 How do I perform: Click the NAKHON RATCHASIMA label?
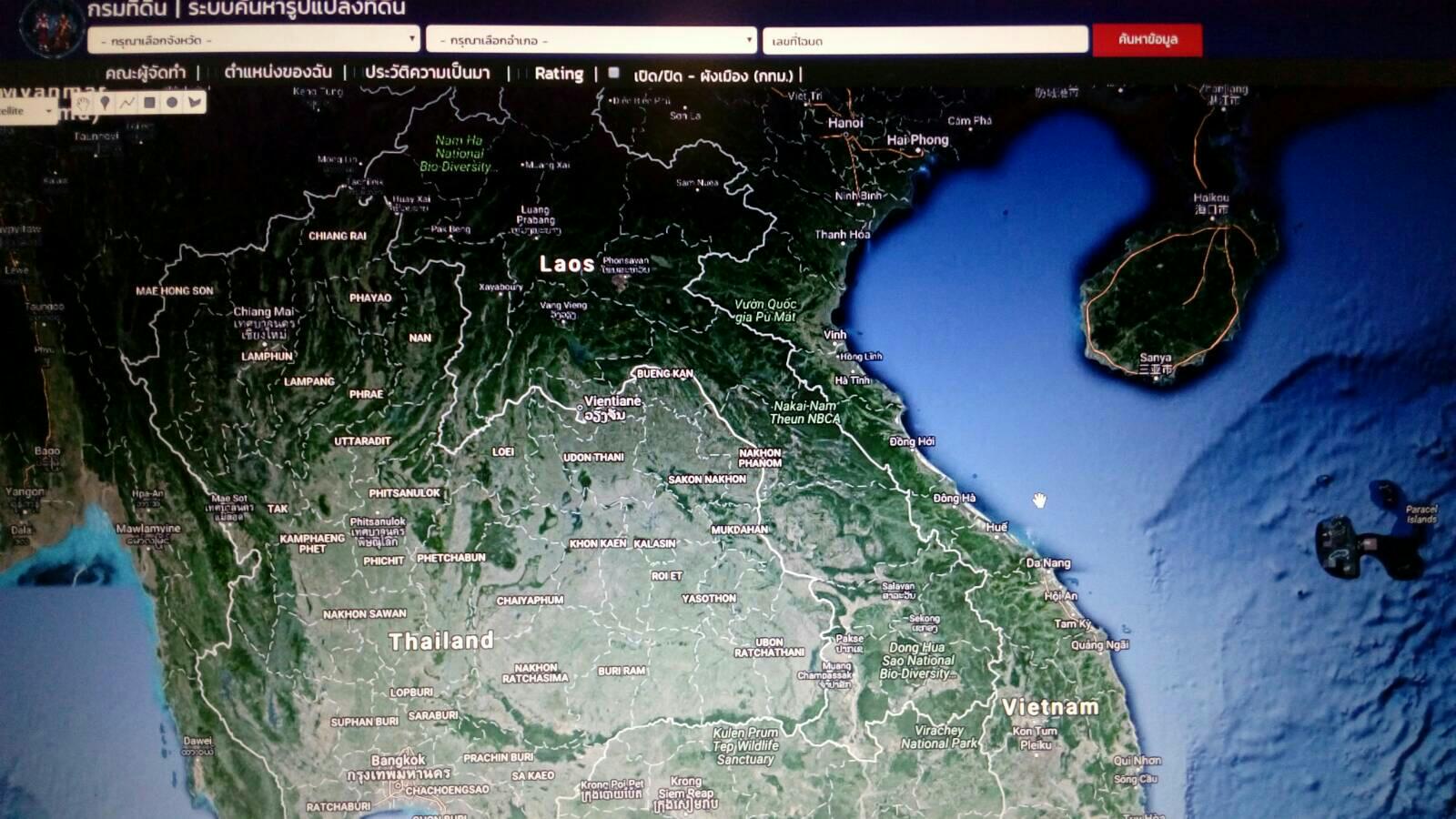(535, 673)
